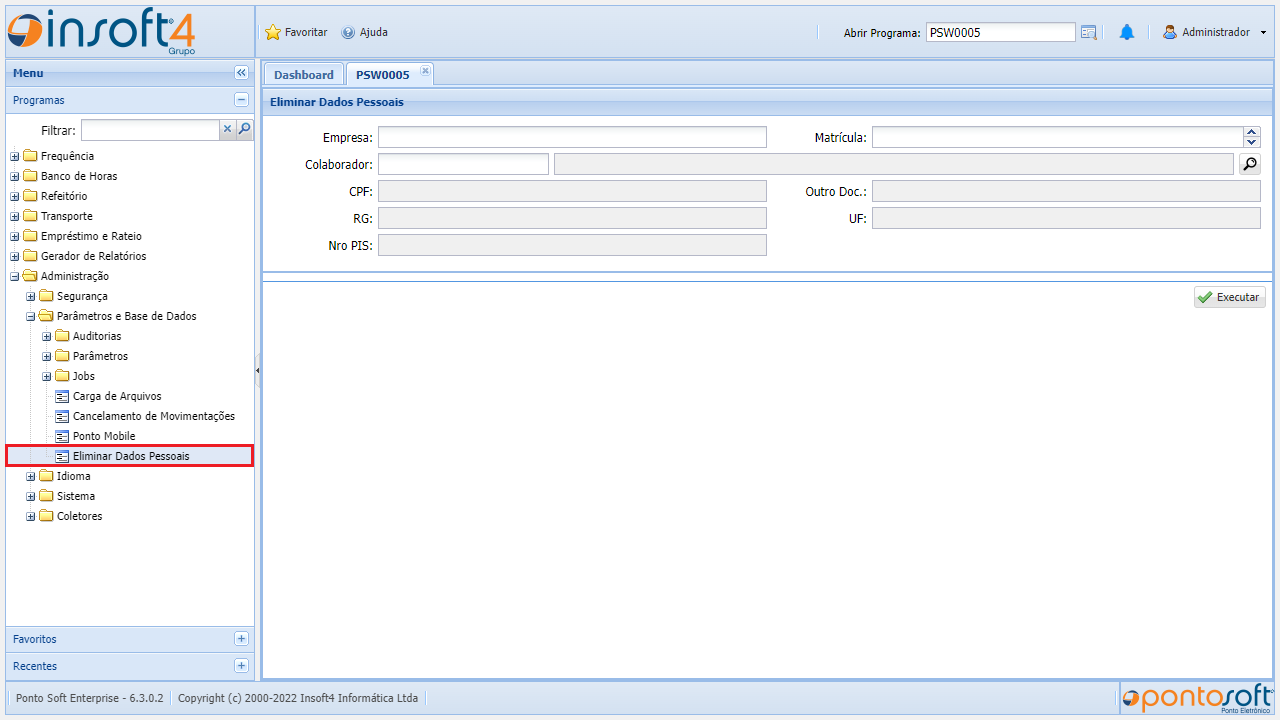Expand the Frequência folder
Screen dimensions: 1280x720
tap(15, 156)
